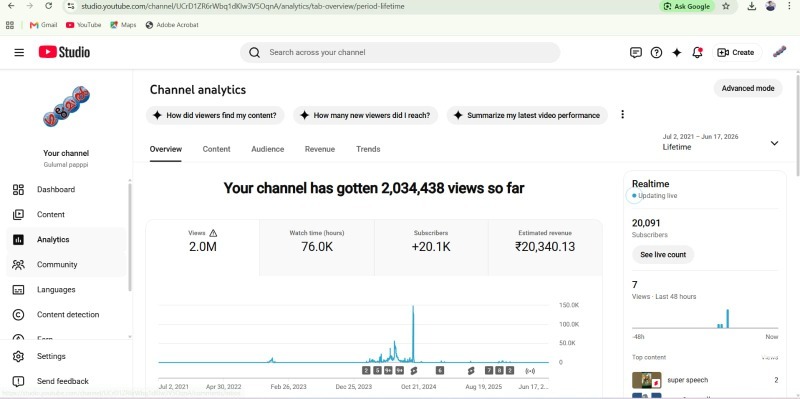Open the help question mark icon
The width and height of the screenshot is (800, 399).
[x=656, y=52]
